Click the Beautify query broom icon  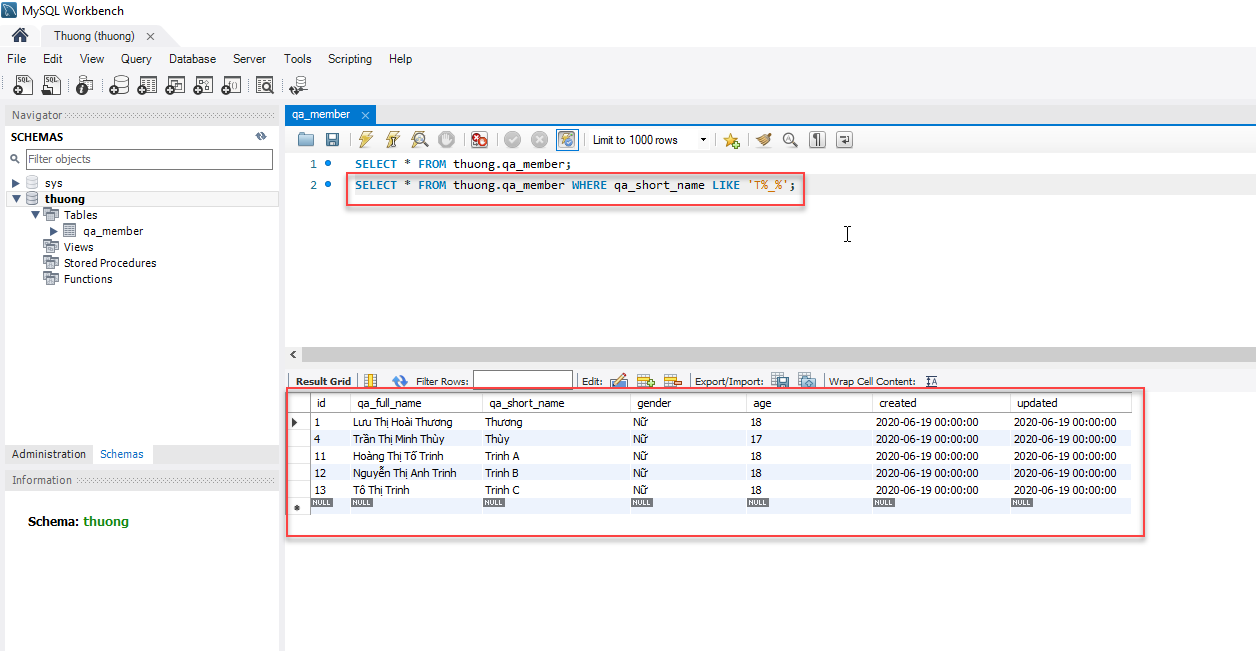764,140
